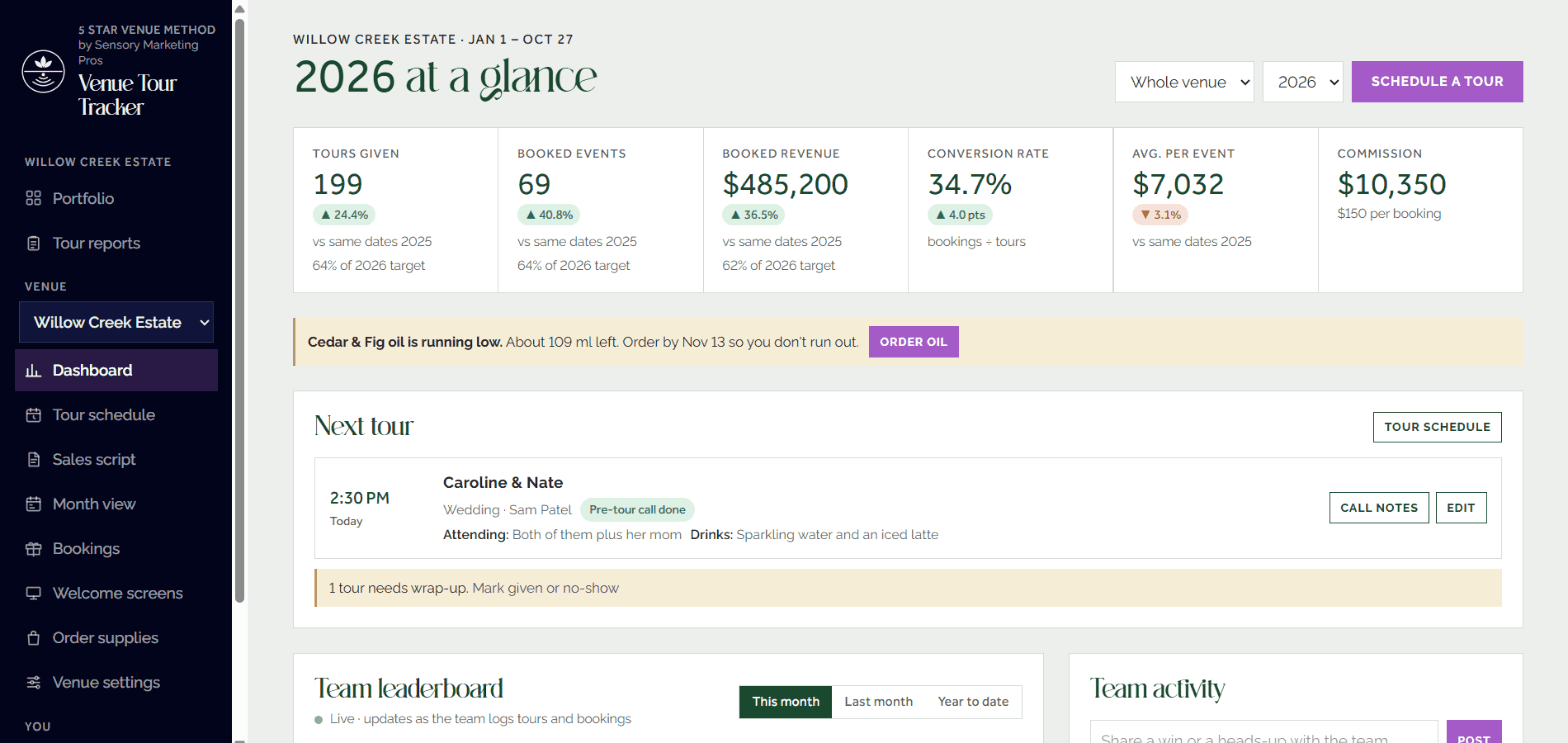Click the 24.4% tours given change badge

pyautogui.click(x=344, y=214)
